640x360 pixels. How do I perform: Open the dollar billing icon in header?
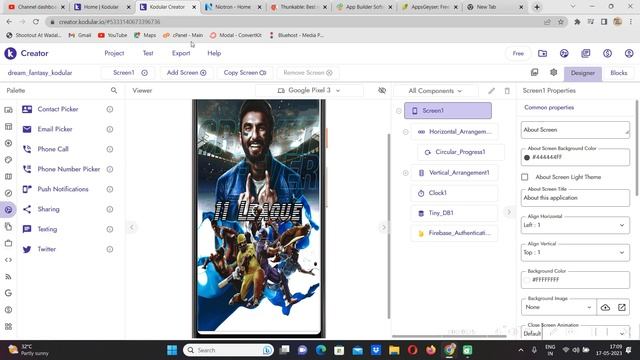607,53
